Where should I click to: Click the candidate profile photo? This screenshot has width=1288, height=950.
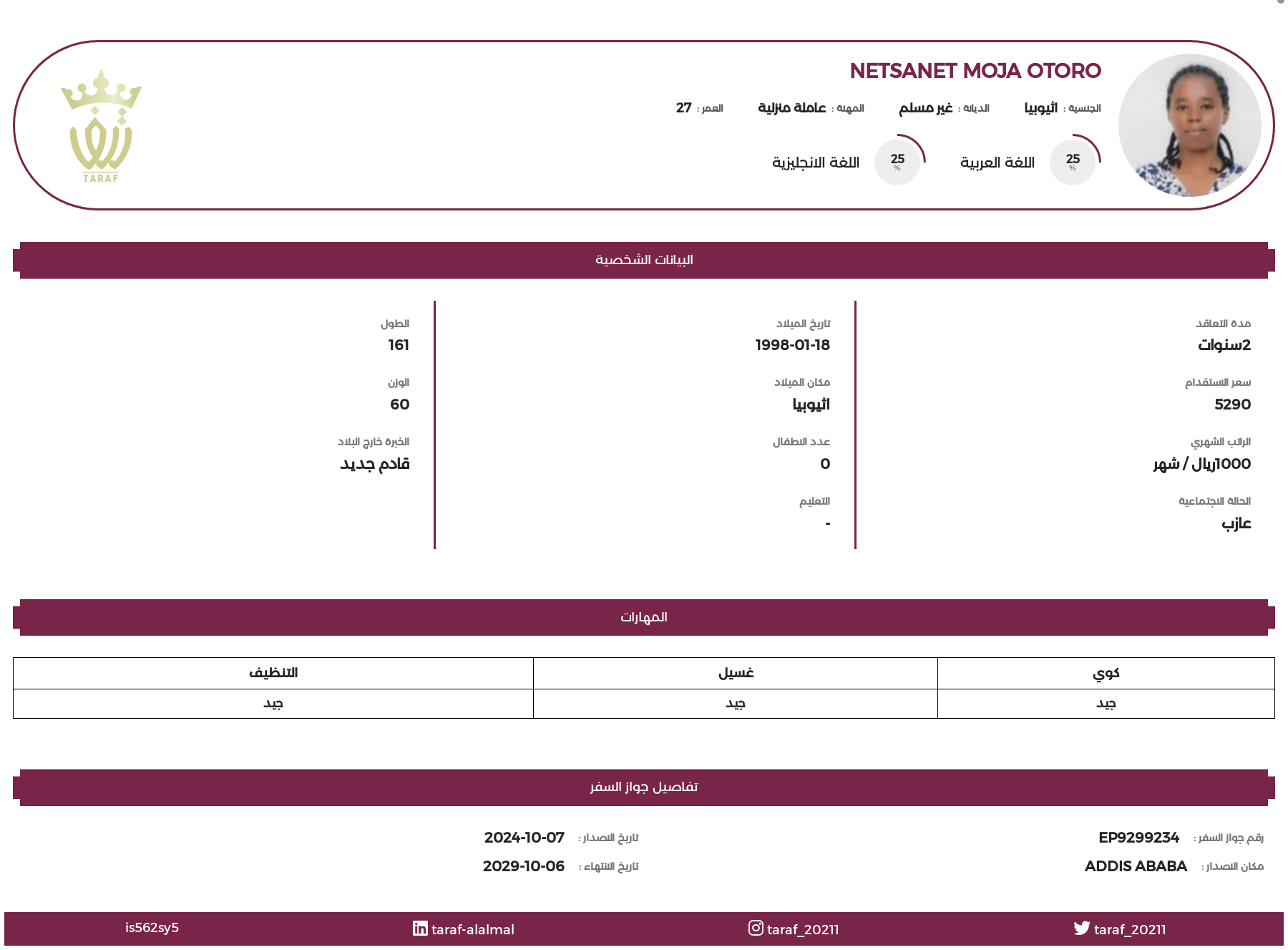(x=1189, y=125)
